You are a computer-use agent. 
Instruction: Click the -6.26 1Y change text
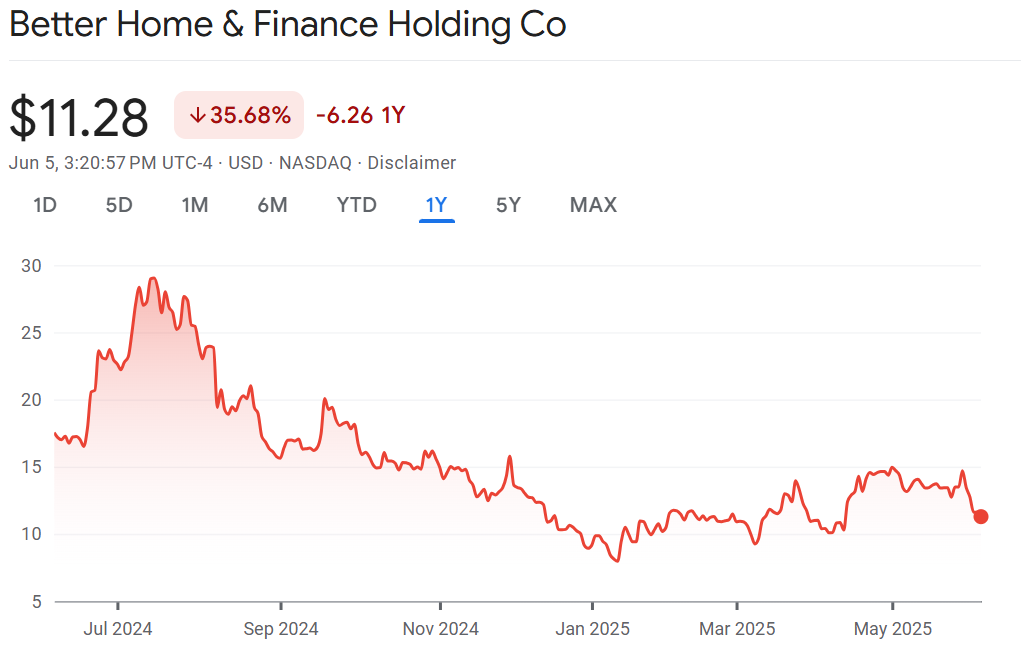[x=360, y=116]
